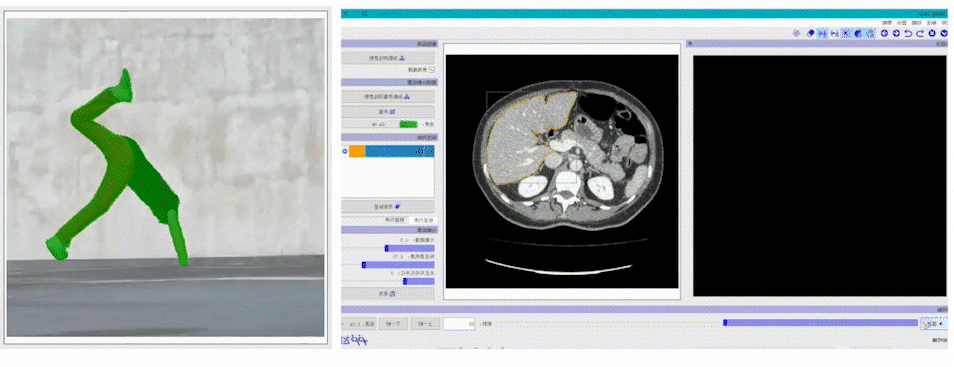Click the clockwise curved arrow toolbar icon
Screen dimensions: 954x367
[x=920, y=33]
